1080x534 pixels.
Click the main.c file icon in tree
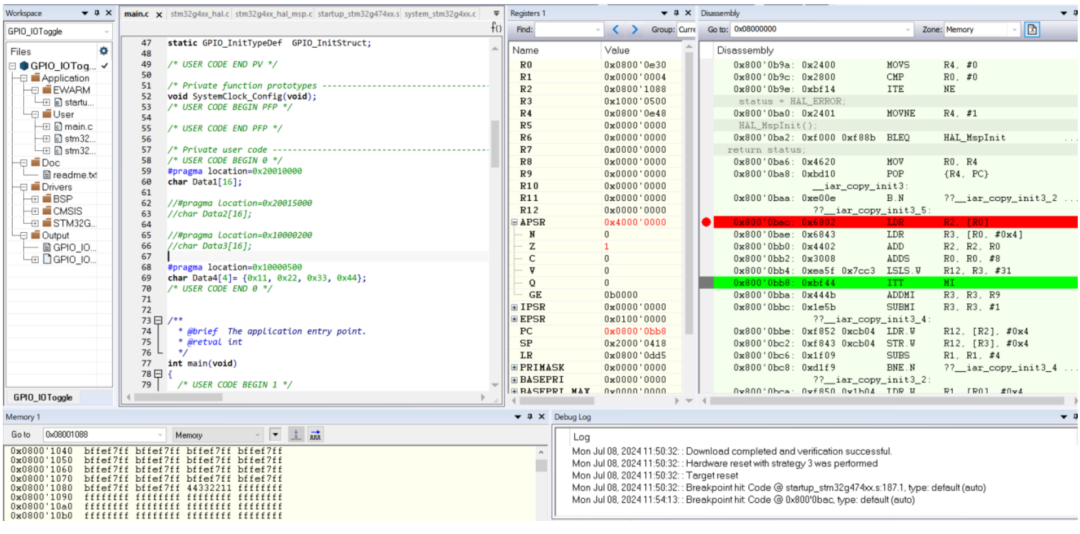point(57,126)
